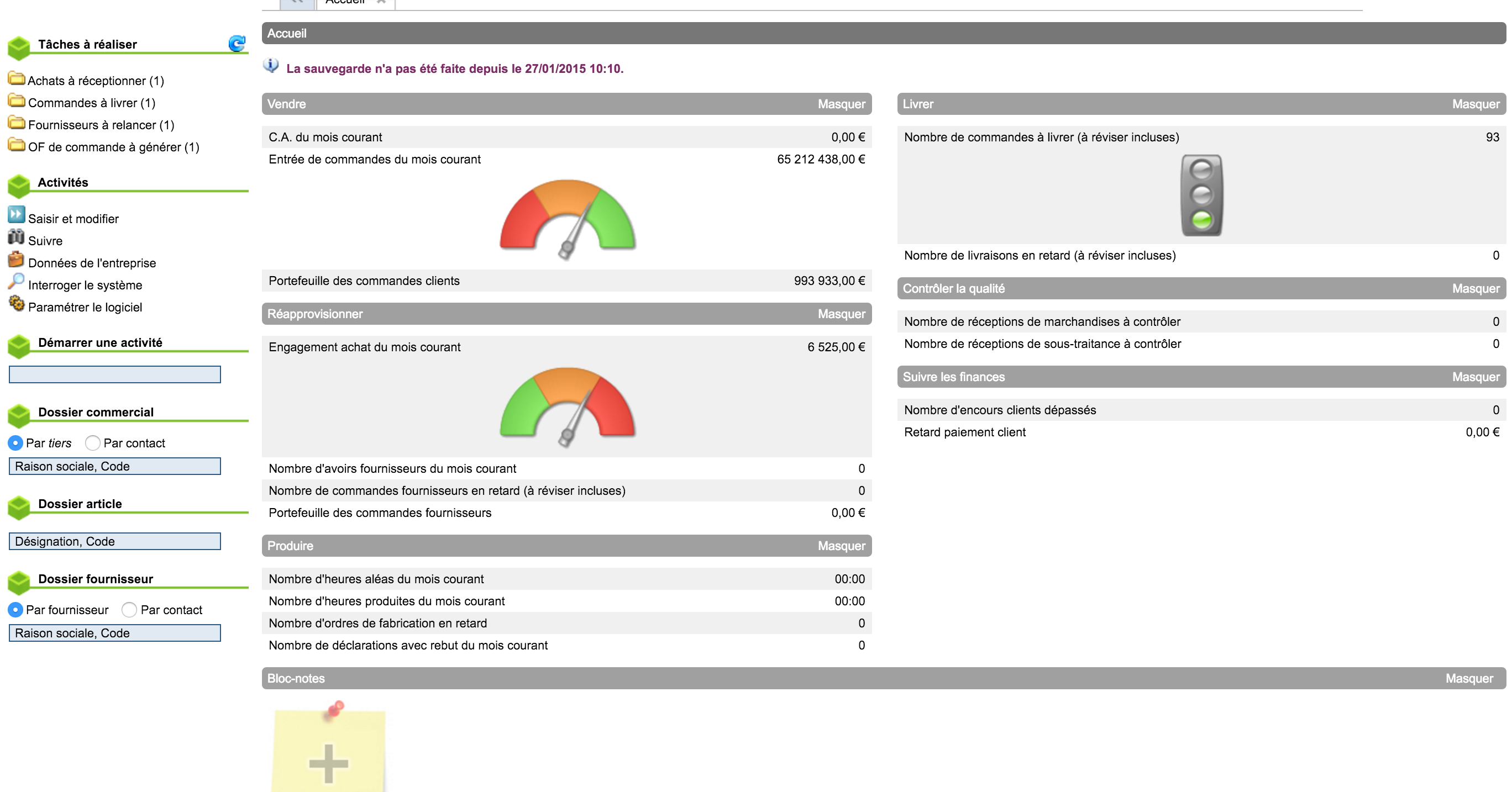Viewport: 1512px width, 792px height.
Task: Select Par contact radio in Dossier fournisseur
Action: 129,610
